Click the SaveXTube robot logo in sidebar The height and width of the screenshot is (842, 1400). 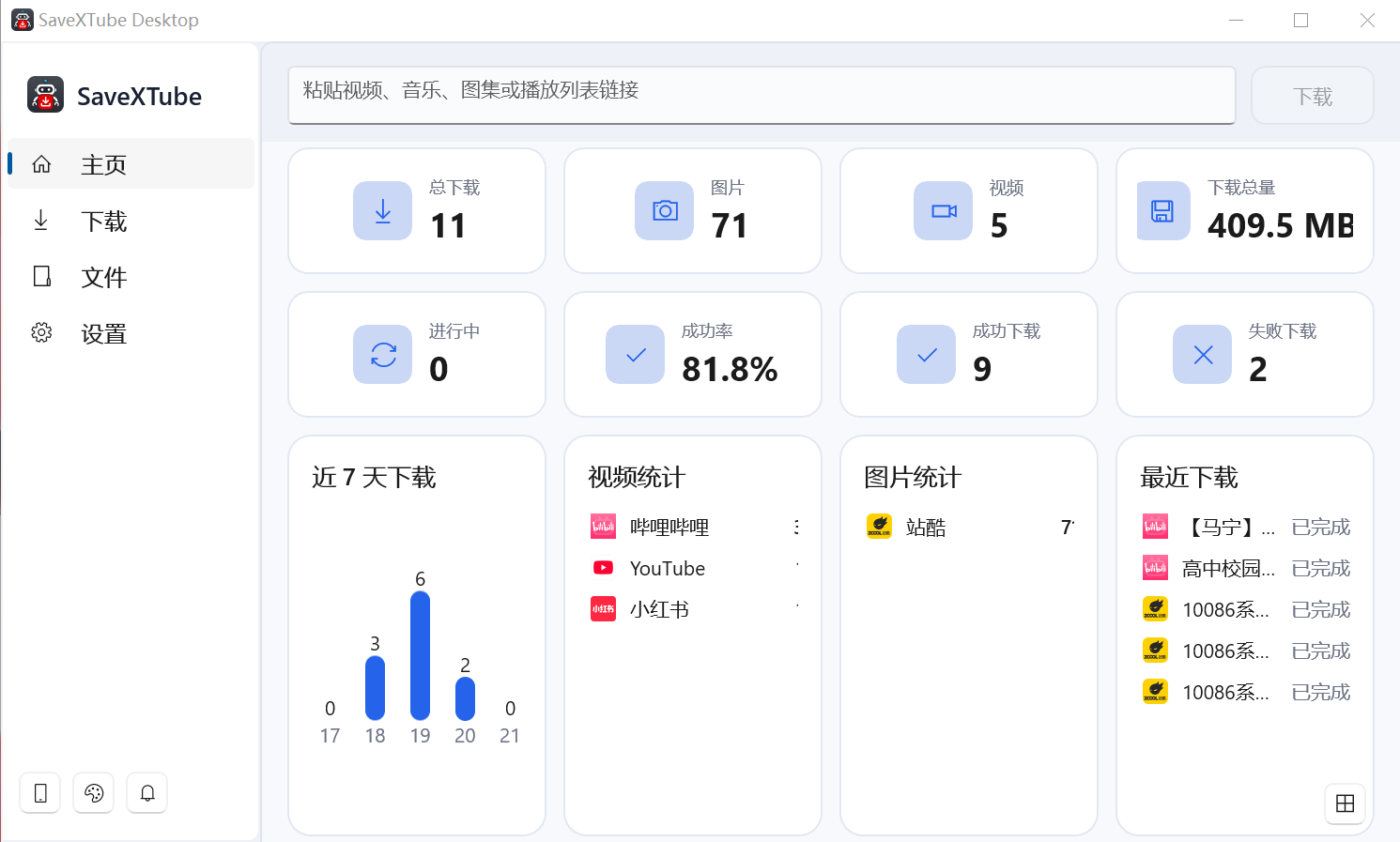[45, 95]
